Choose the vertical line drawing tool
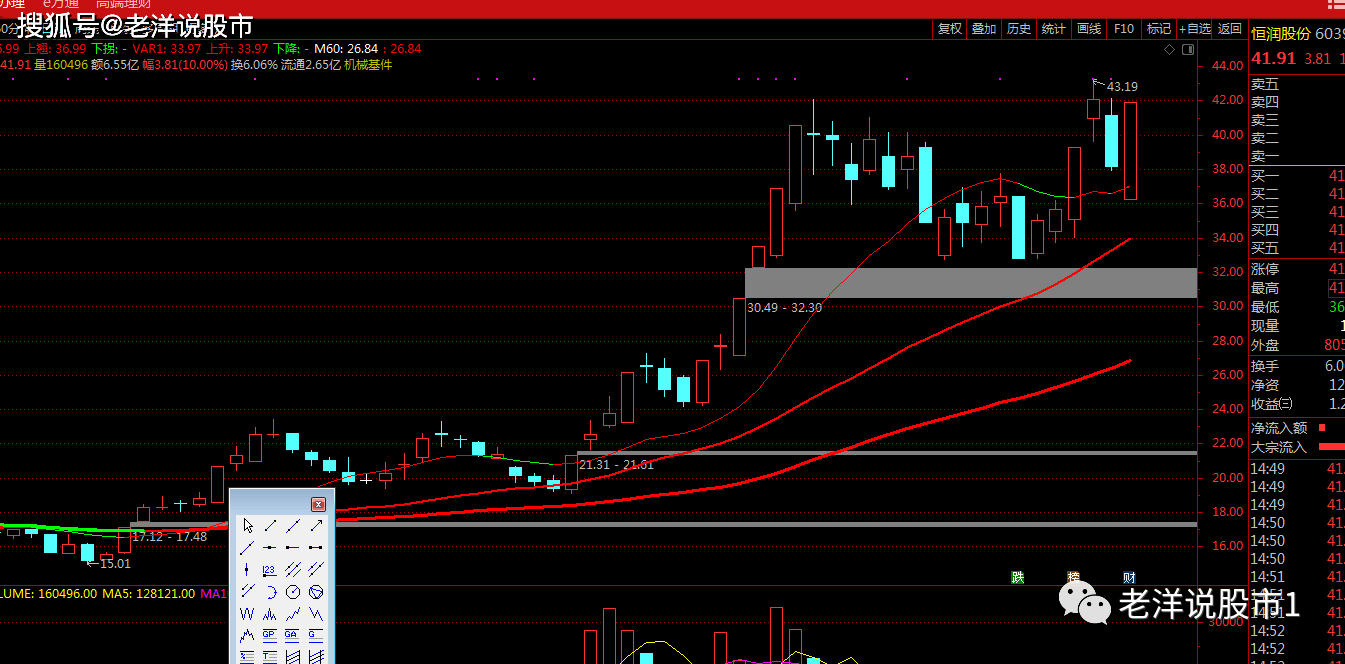Viewport: 1345px width, 664px height. click(x=247, y=569)
